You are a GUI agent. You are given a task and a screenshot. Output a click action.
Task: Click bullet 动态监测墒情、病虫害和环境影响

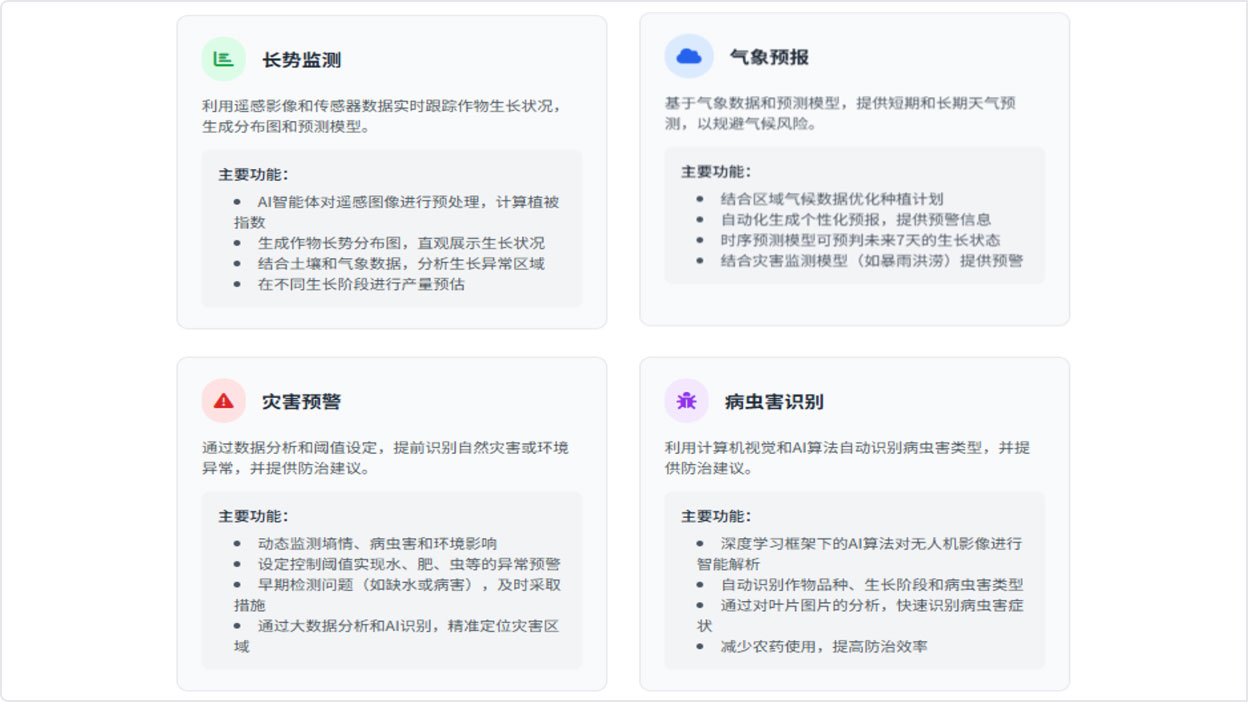coord(377,544)
